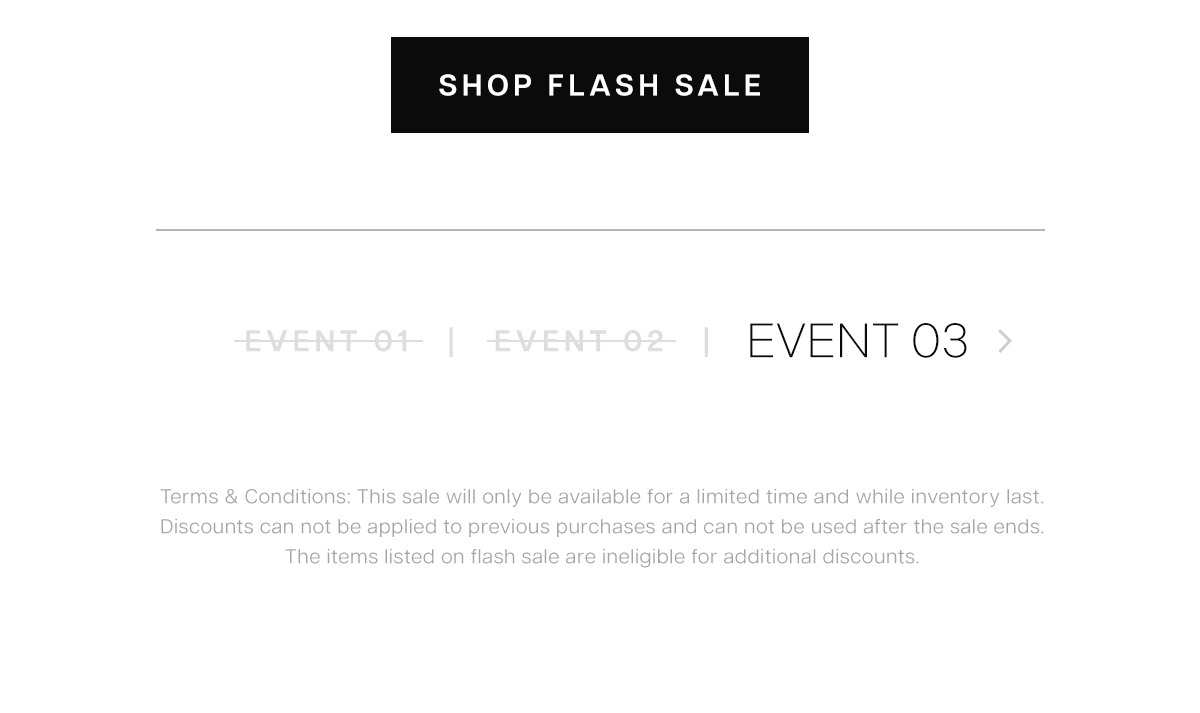Open the crossed-out EVENT 01 link
The image size is (1200, 713).
coord(328,341)
